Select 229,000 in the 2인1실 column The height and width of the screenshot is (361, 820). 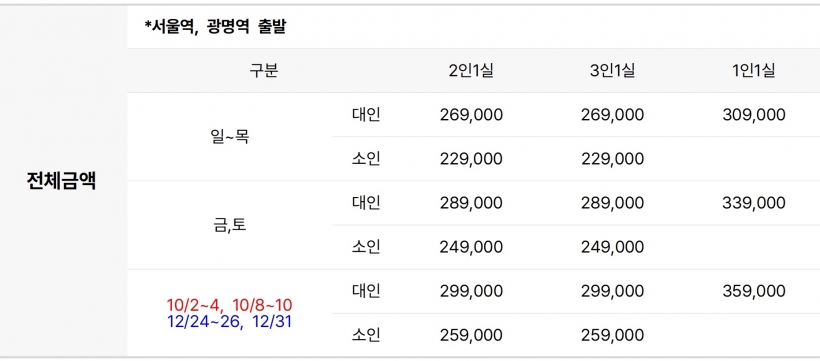pos(471,159)
